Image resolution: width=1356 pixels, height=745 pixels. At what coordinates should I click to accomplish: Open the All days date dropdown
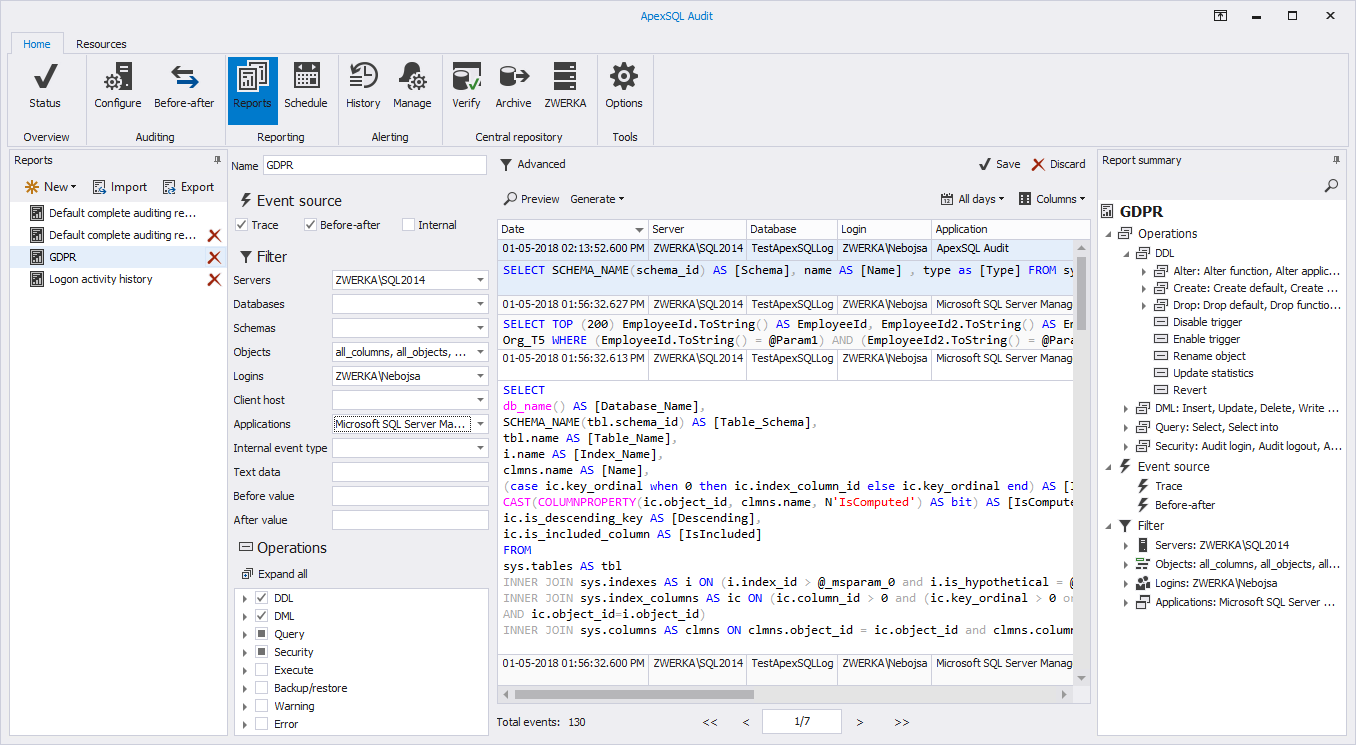(974, 199)
